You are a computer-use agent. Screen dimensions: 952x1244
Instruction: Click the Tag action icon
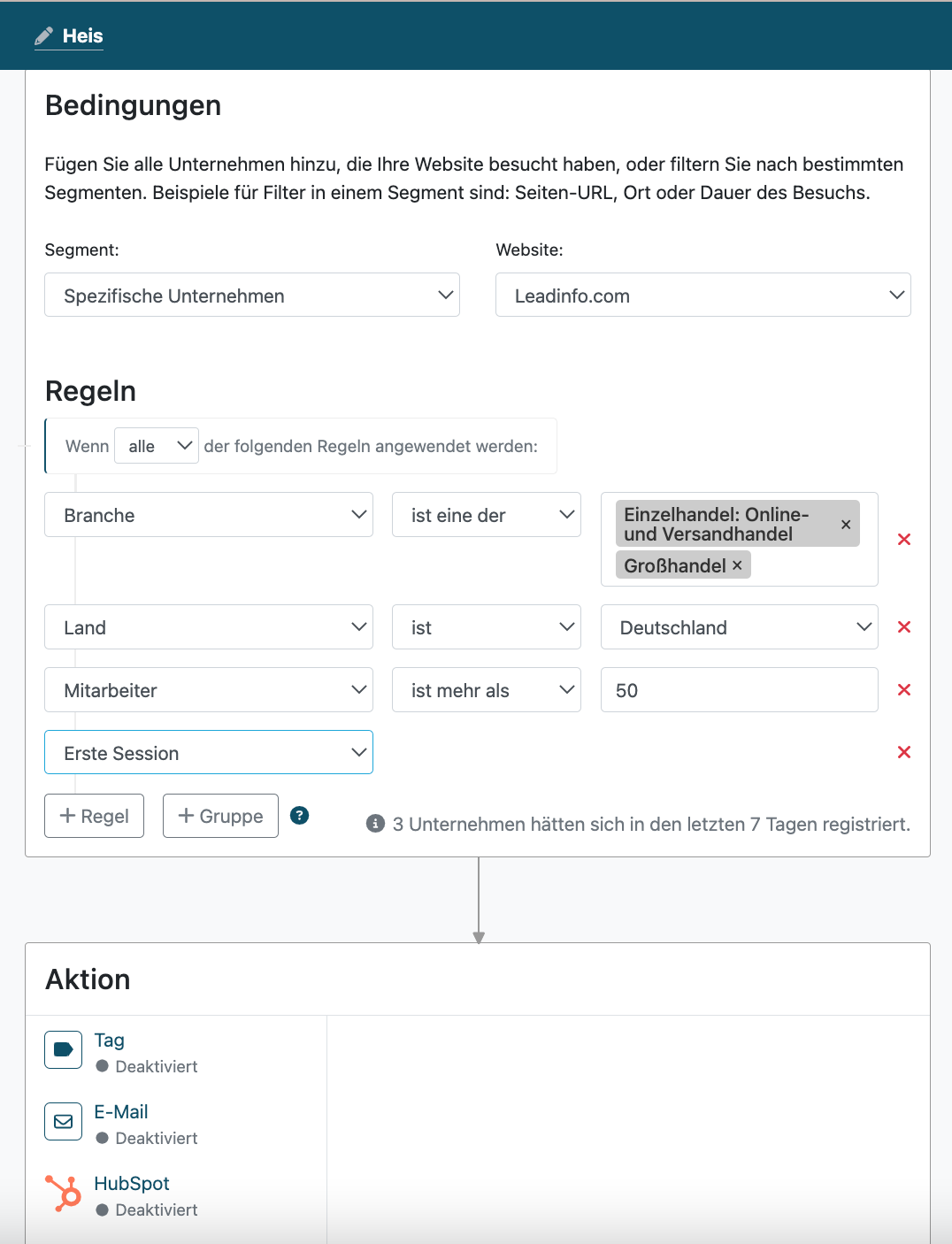pos(63,1049)
